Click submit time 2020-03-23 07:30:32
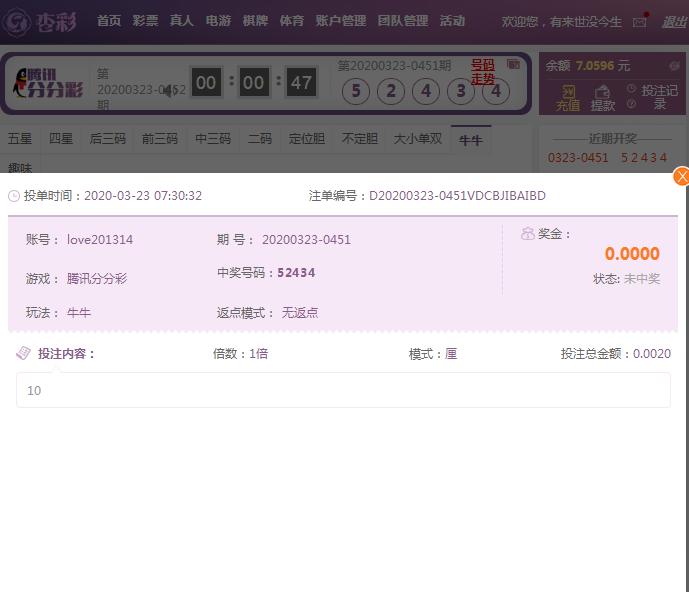Image resolution: width=689 pixels, height=592 pixels. click(143, 196)
